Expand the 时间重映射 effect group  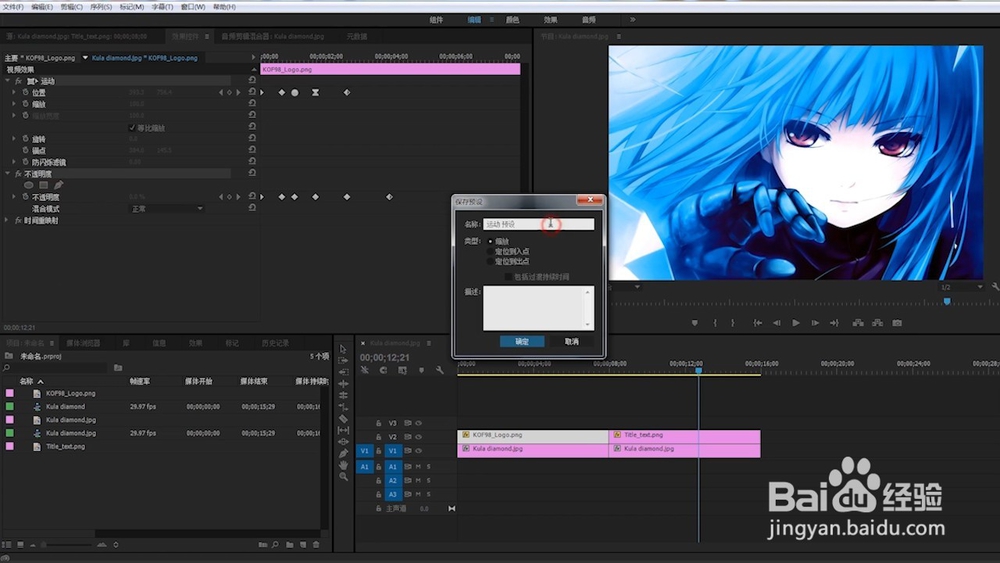pos(8,220)
